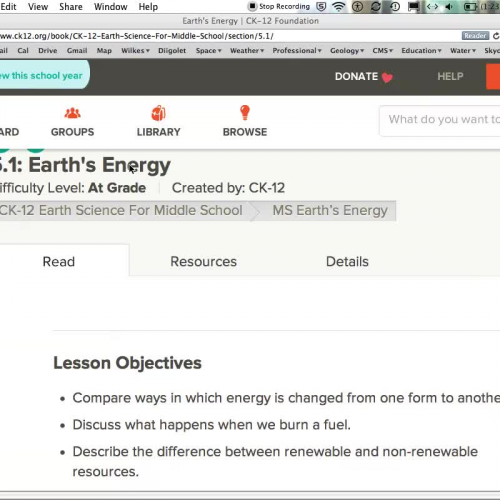The image size is (500, 500).
Task: Open the Help menu in the menu bar
Action: pos(148,6)
